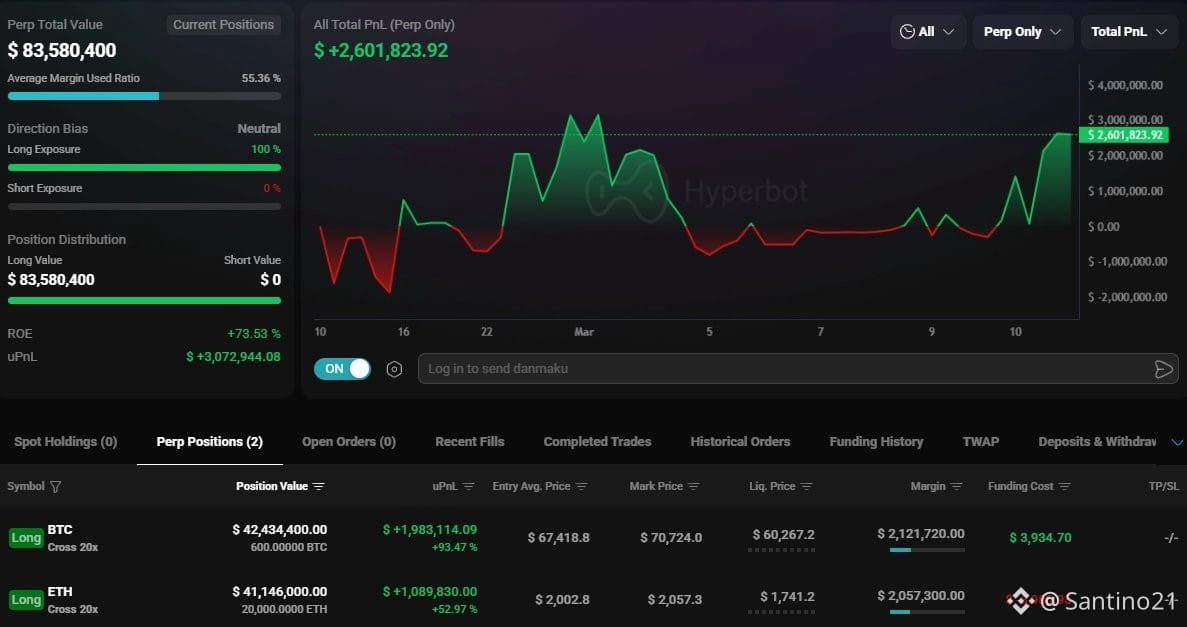Click BTC funding cost $ 3,934.70
Screen dimensions: 1187x627
[x=1040, y=538]
